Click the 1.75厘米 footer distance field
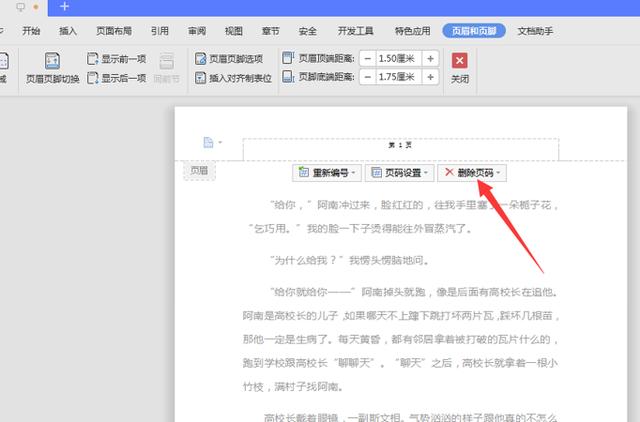The width and height of the screenshot is (640, 422). (x=398, y=77)
